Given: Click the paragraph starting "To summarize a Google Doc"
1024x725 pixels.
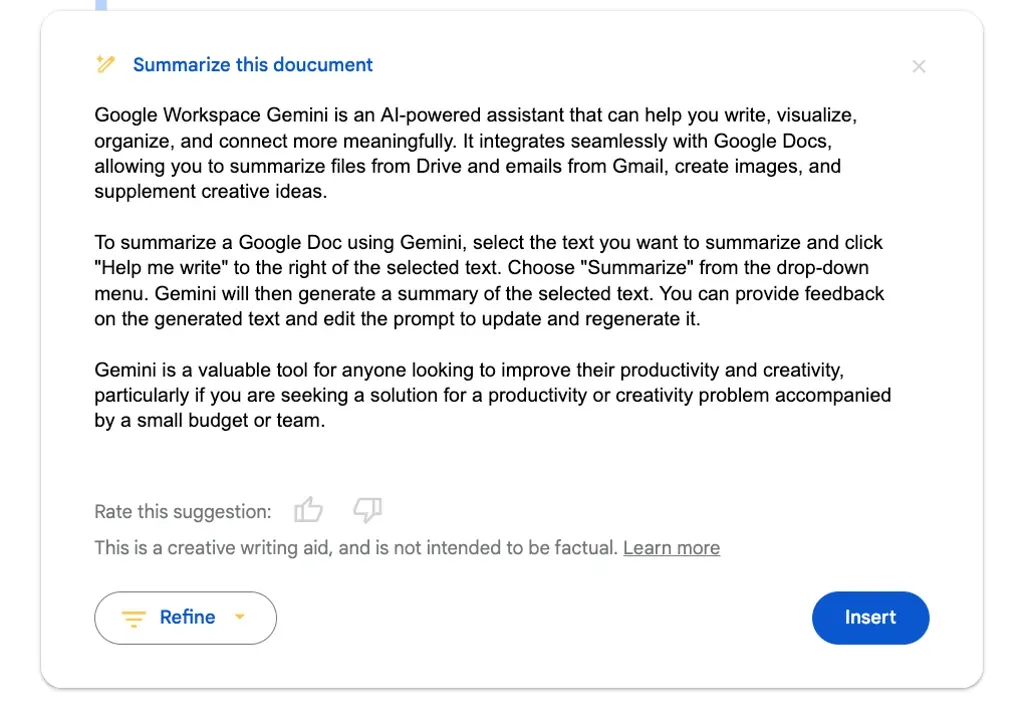Looking at the screenshot, I should [489, 281].
